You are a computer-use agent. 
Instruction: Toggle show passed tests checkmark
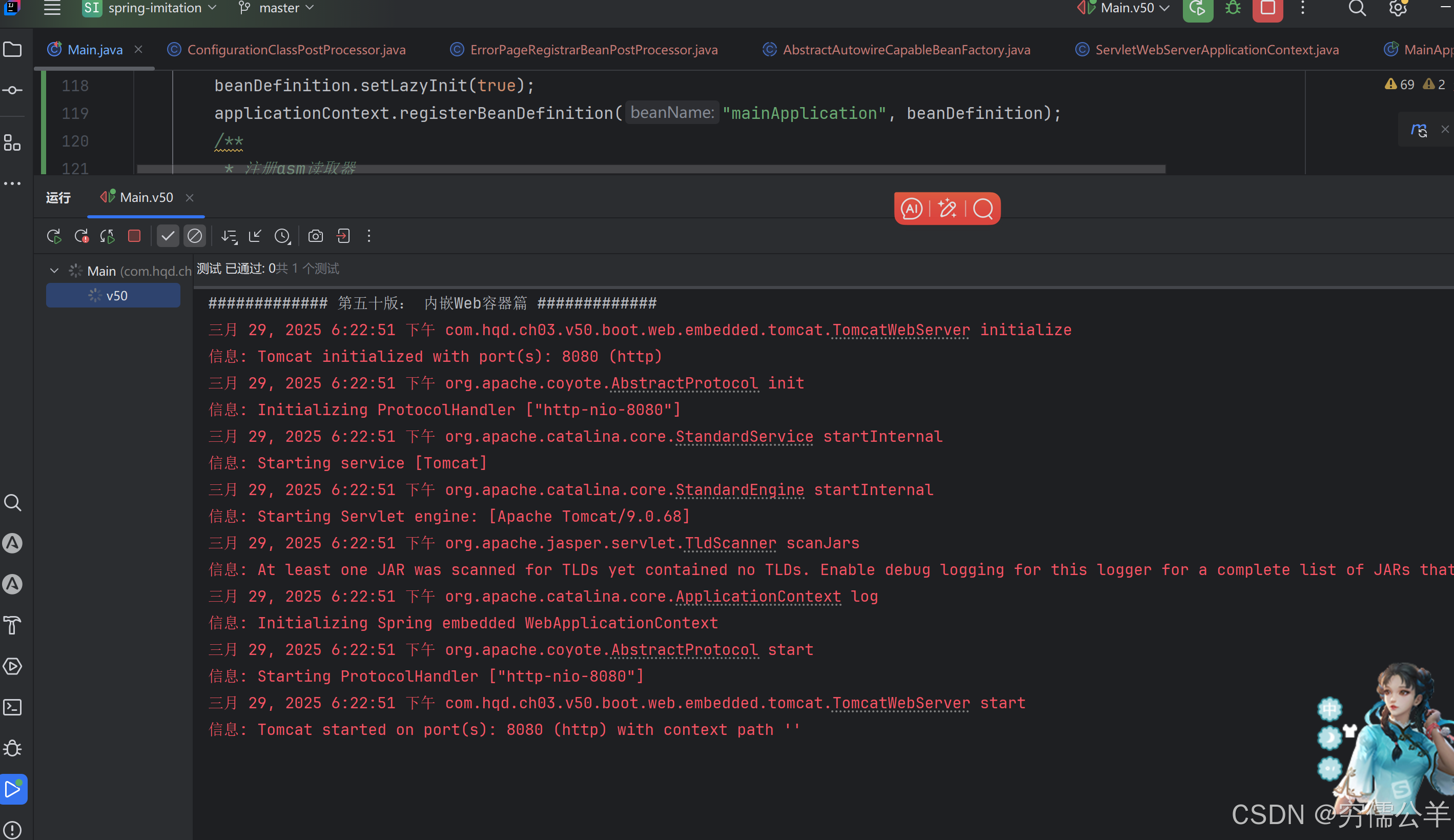point(168,236)
